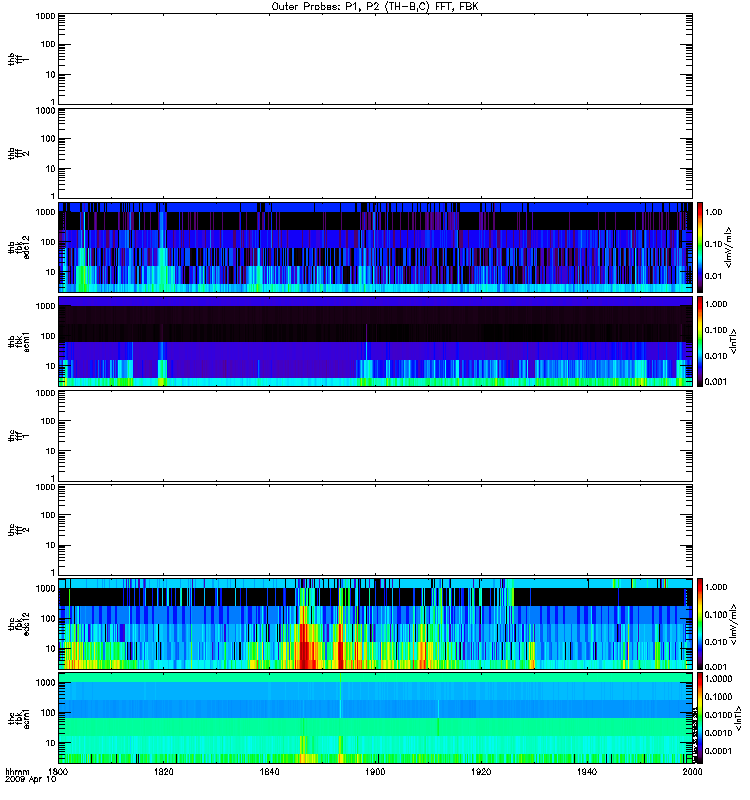This screenshot has height=800, width=750.
Task: Click the thb fff 2 y-axis title
Action: coord(19,154)
